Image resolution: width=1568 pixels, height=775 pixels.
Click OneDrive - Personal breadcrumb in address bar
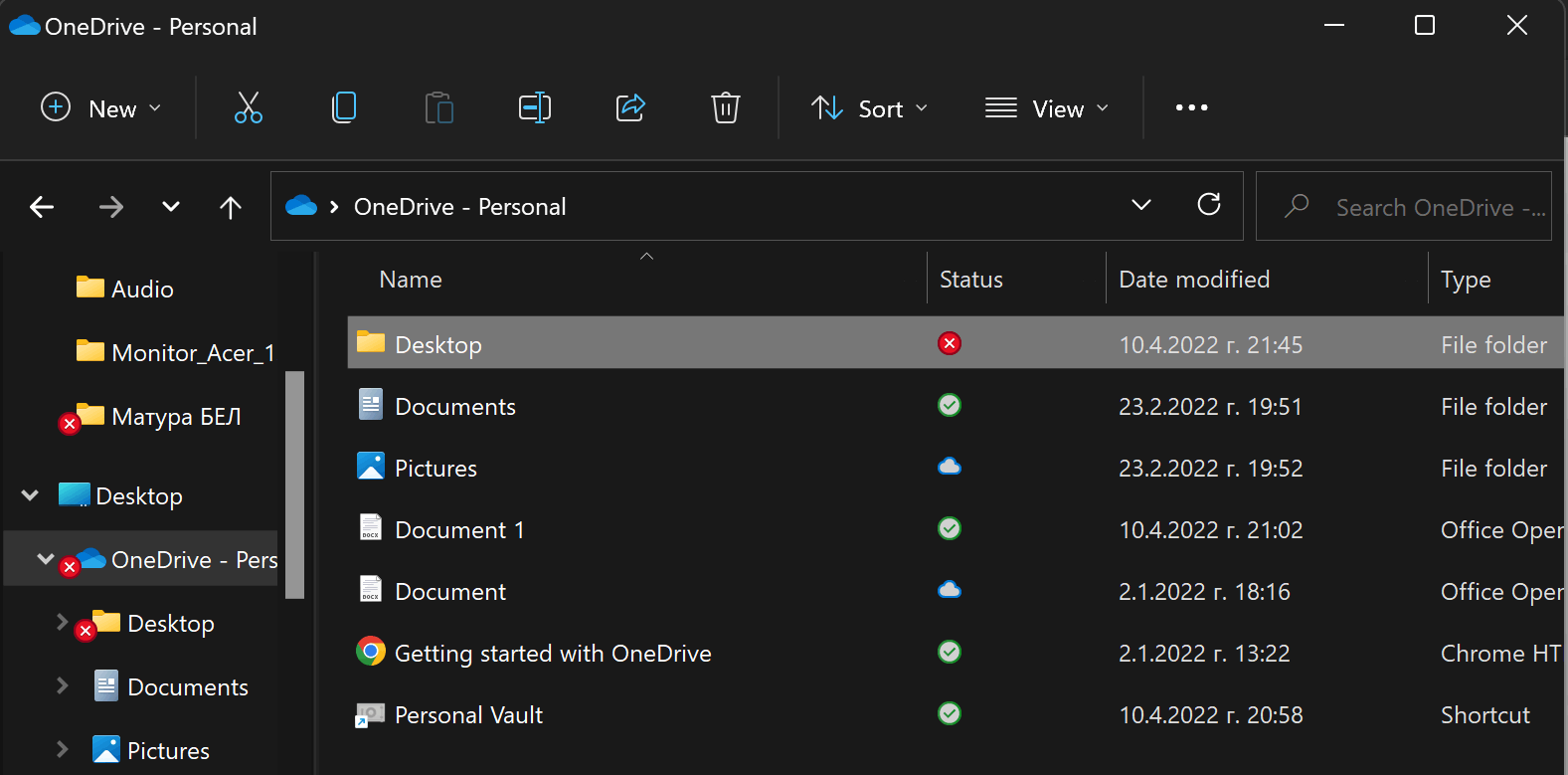click(x=459, y=207)
